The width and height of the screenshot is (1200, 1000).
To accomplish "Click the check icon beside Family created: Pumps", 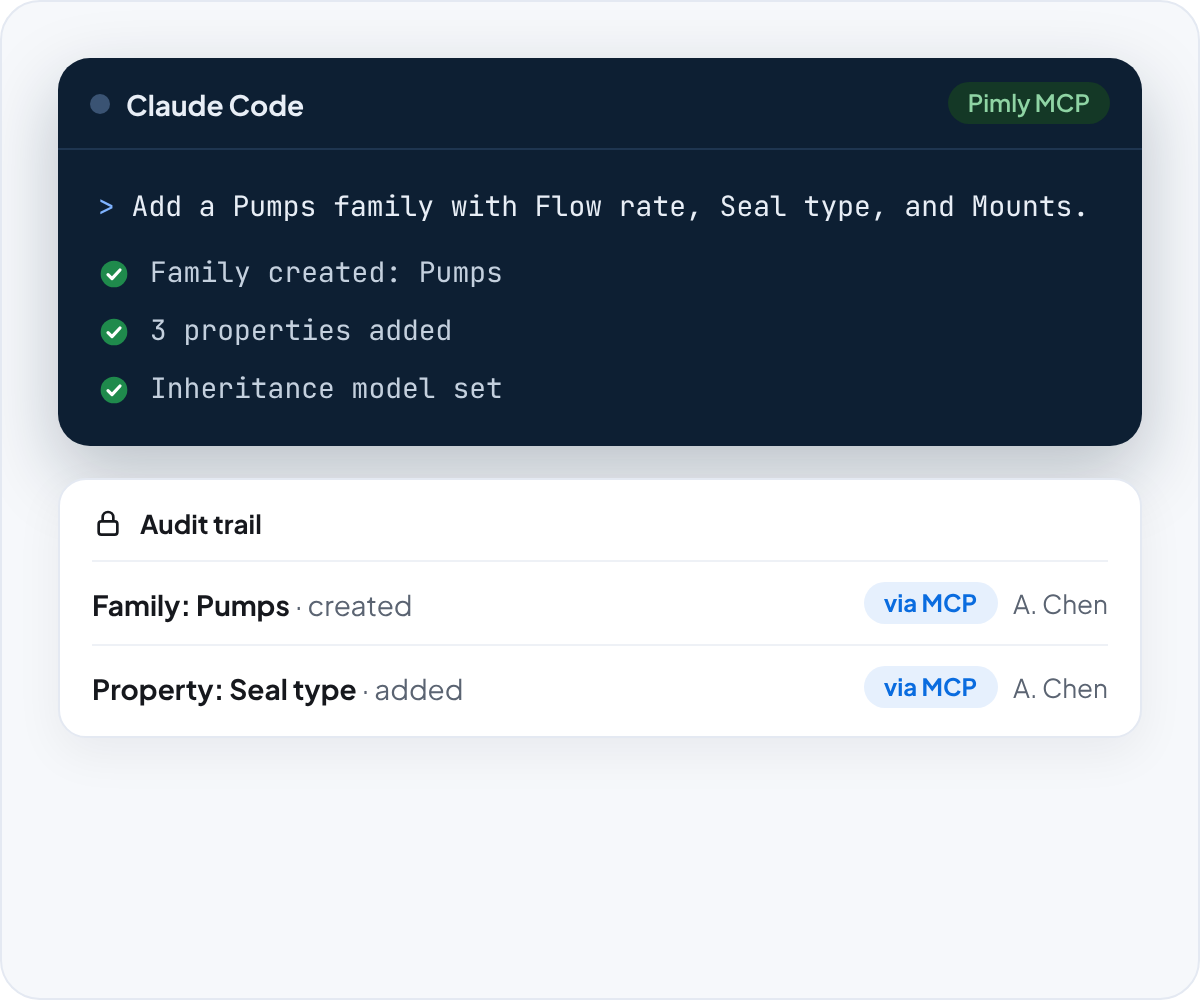I will click(x=114, y=274).
